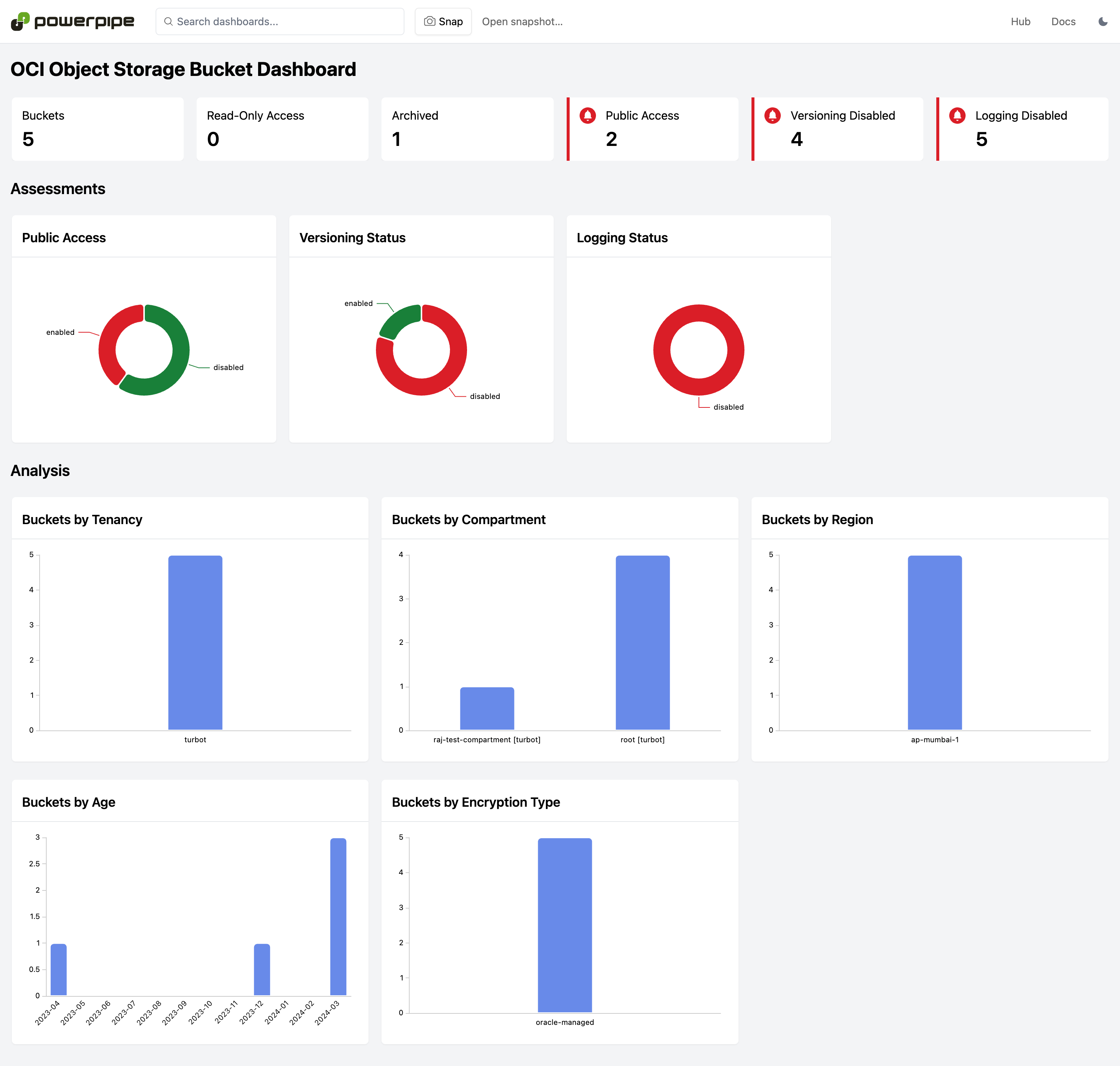Click the 2024-03 bar in Buckets by Age

click(x=338, y=916)
